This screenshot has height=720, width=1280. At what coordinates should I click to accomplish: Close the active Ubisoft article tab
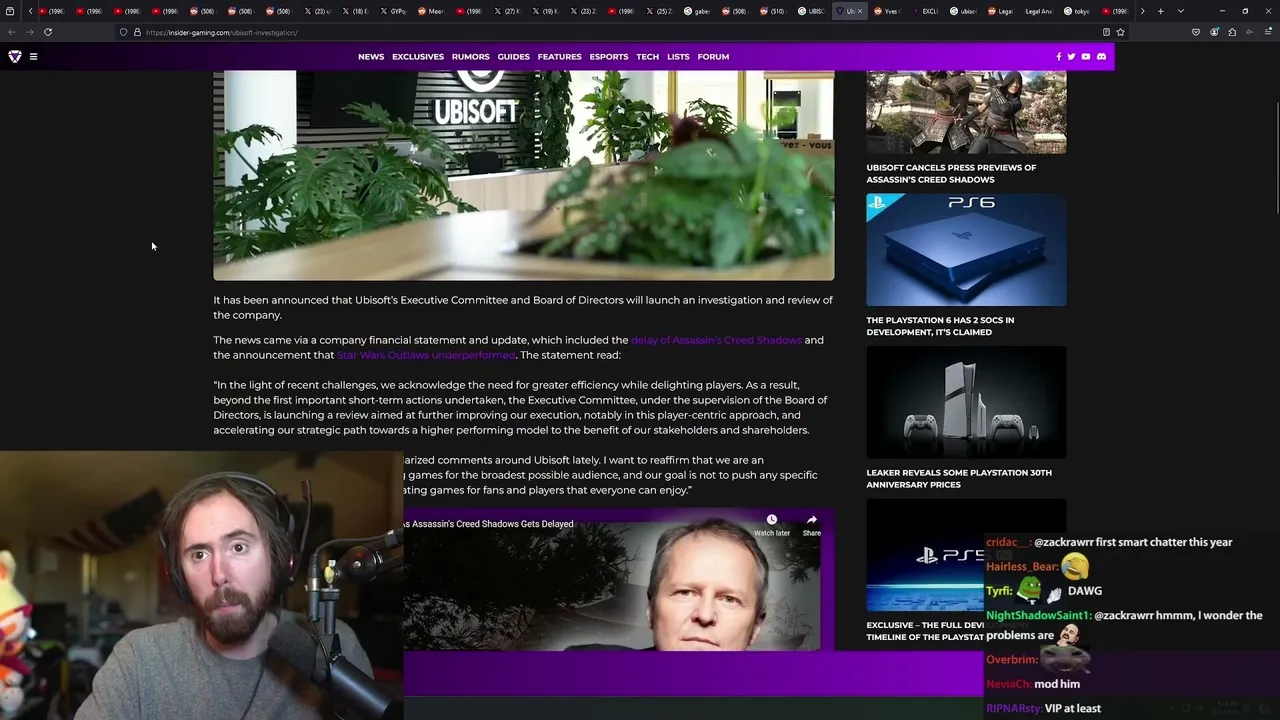click(859, 11)
